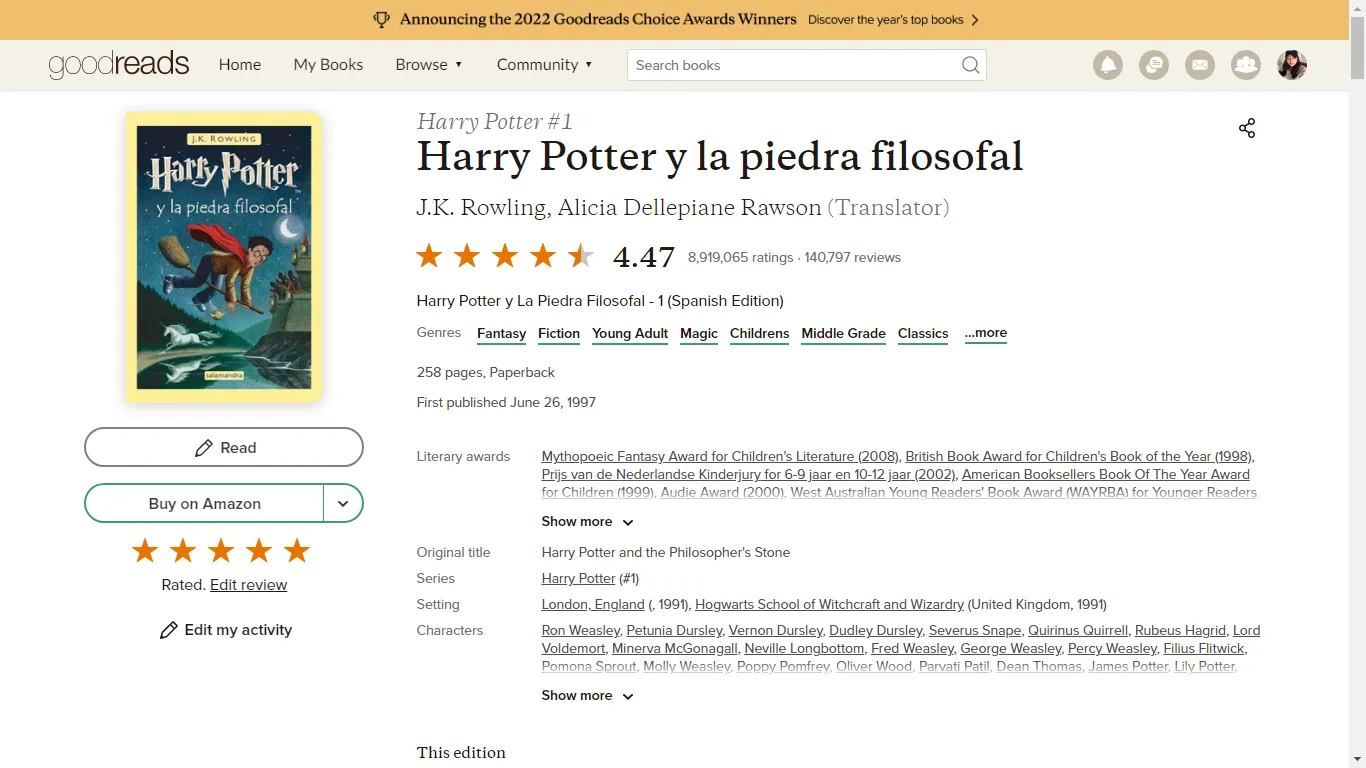Open translator Alicia Dellepiane Rawson link
The image size is (1366, 768).
pos(689,208)
